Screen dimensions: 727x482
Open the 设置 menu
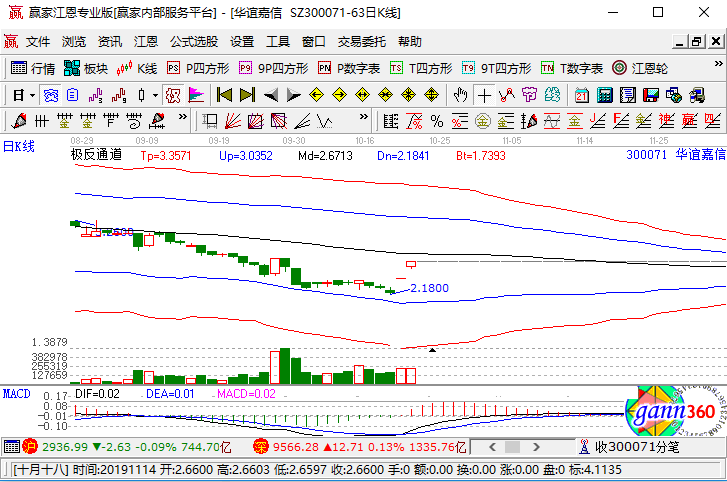pyautogui.click(x=242, y=42)
